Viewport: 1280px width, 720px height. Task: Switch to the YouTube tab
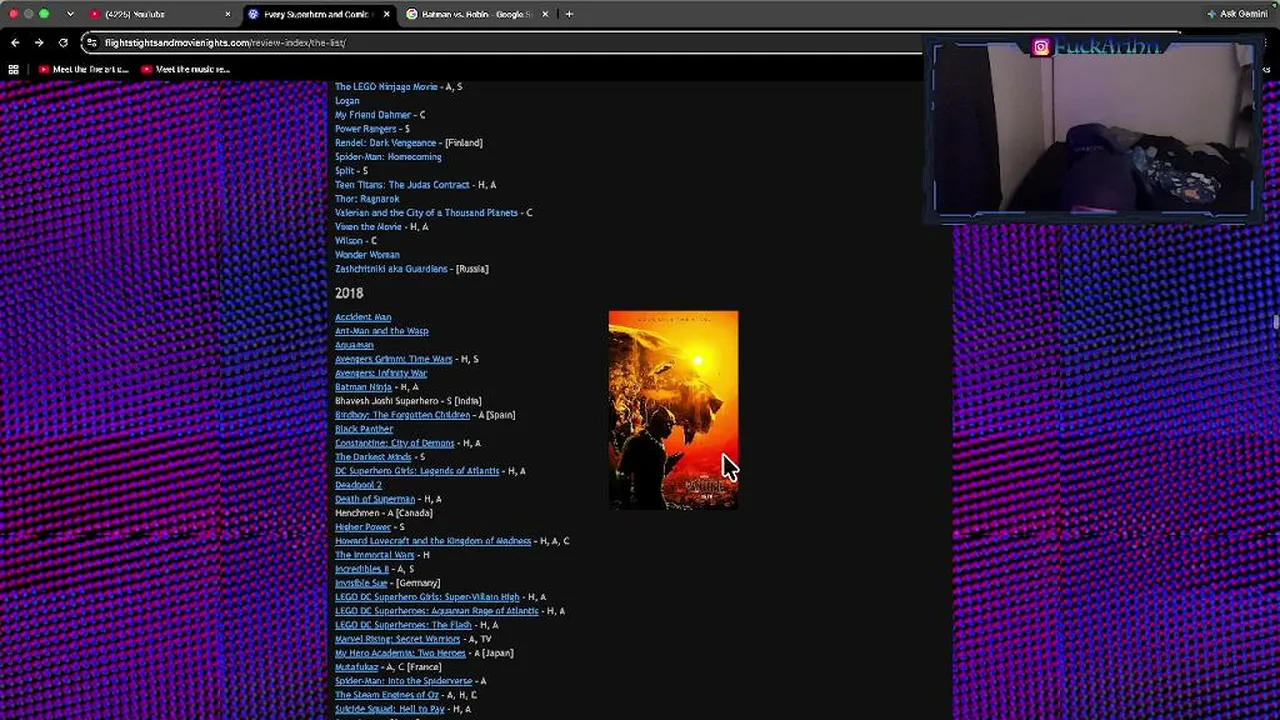point(160,14)
